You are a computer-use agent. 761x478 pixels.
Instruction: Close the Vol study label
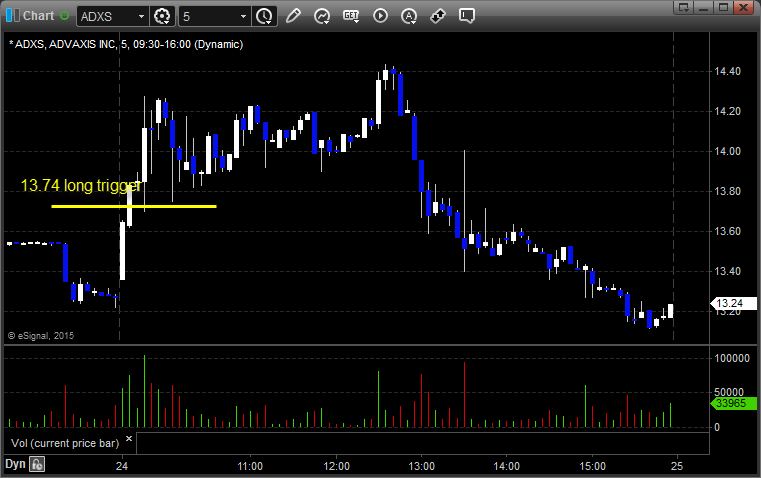coord(129,439)
